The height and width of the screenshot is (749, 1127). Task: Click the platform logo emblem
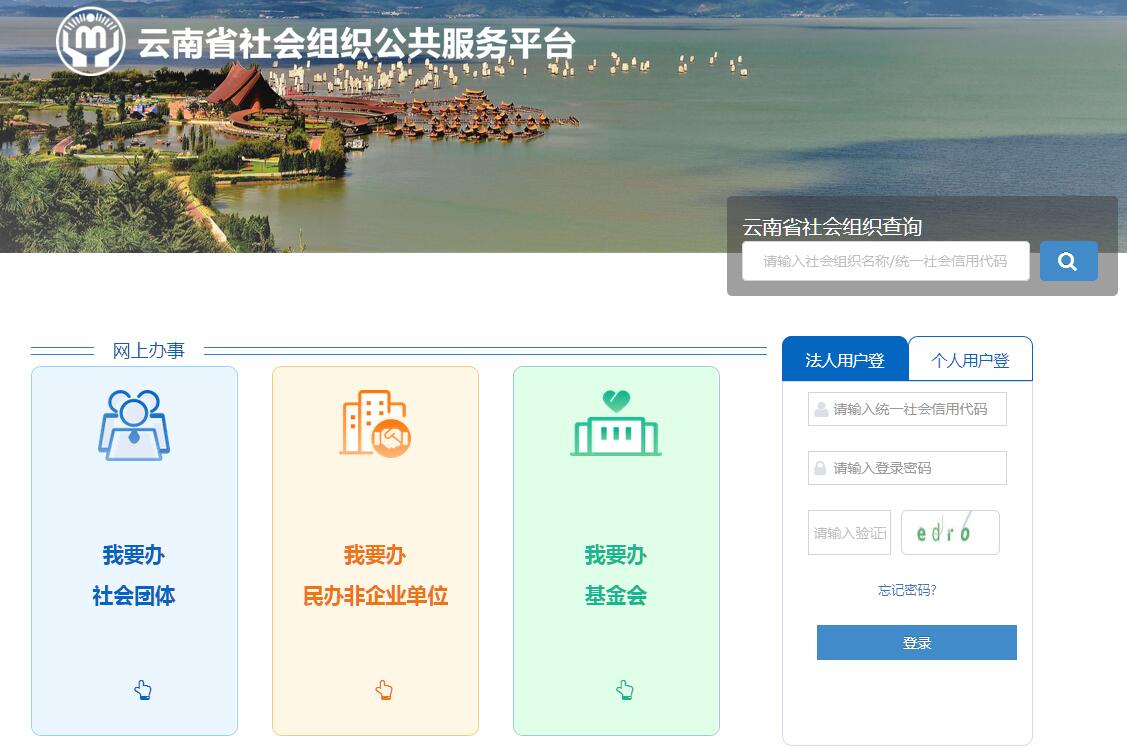tap(91, 41)
